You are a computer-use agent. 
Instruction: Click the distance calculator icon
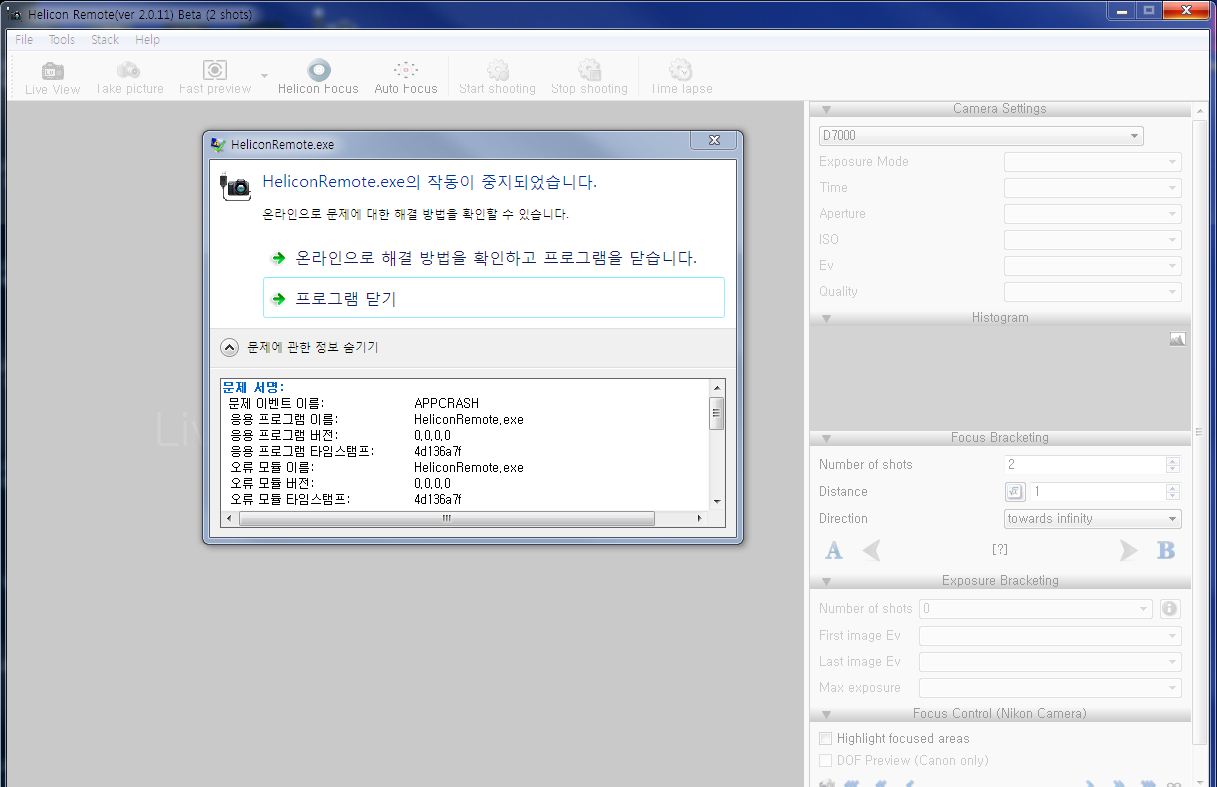(x=1014, y=491)
